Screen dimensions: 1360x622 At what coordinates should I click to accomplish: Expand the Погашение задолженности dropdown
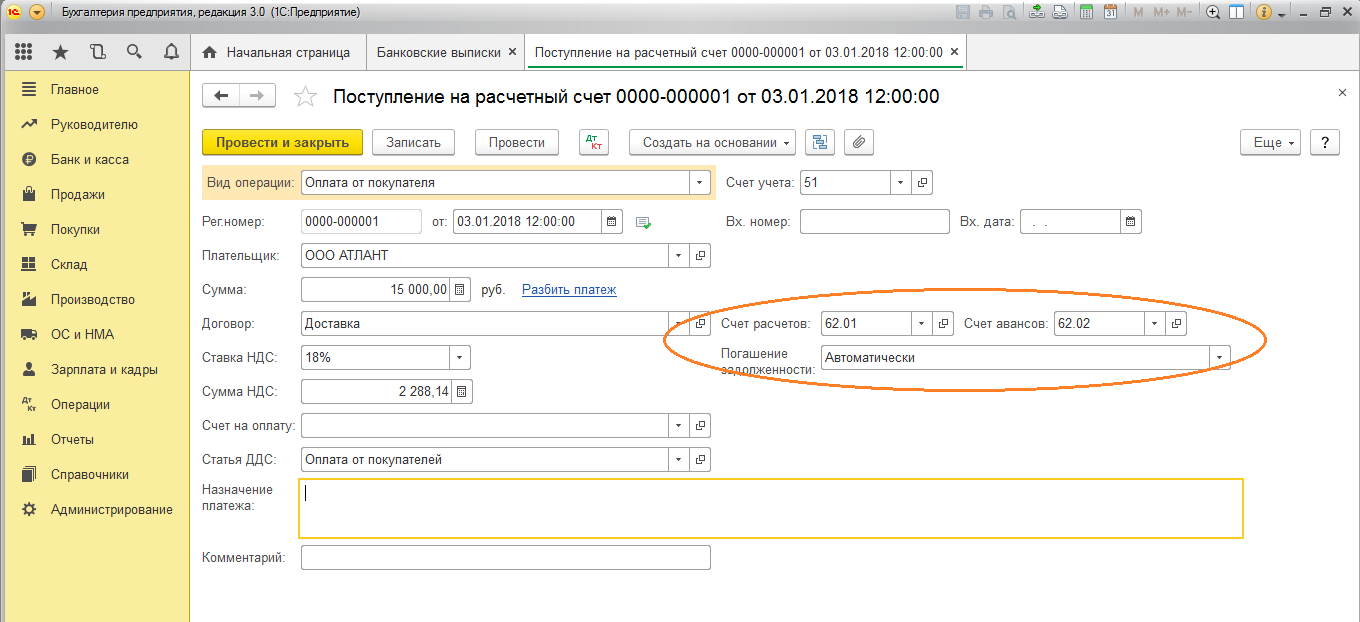[1219, 357]
